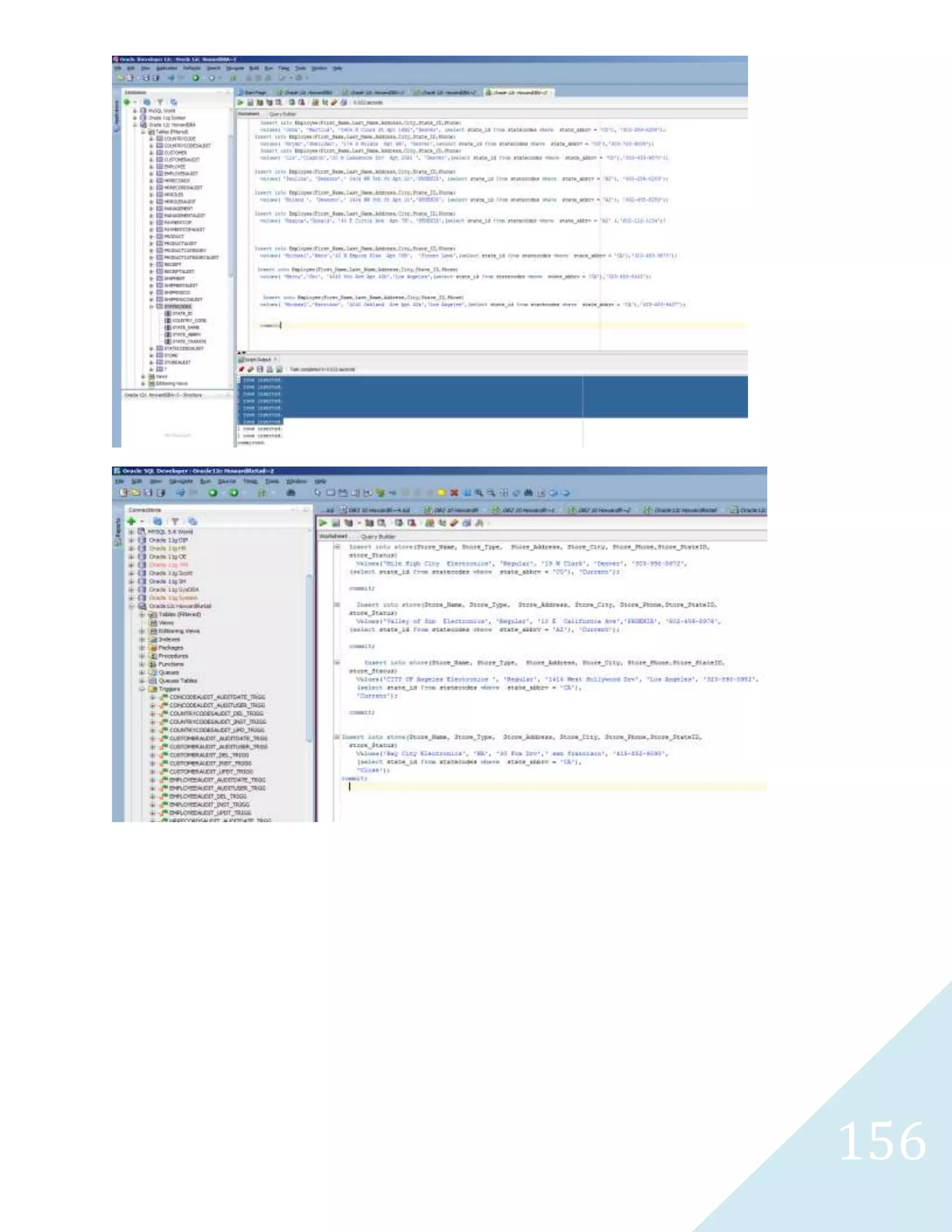
Task: Click New file icon in lower main toolbar
Action: click(123, 492)
